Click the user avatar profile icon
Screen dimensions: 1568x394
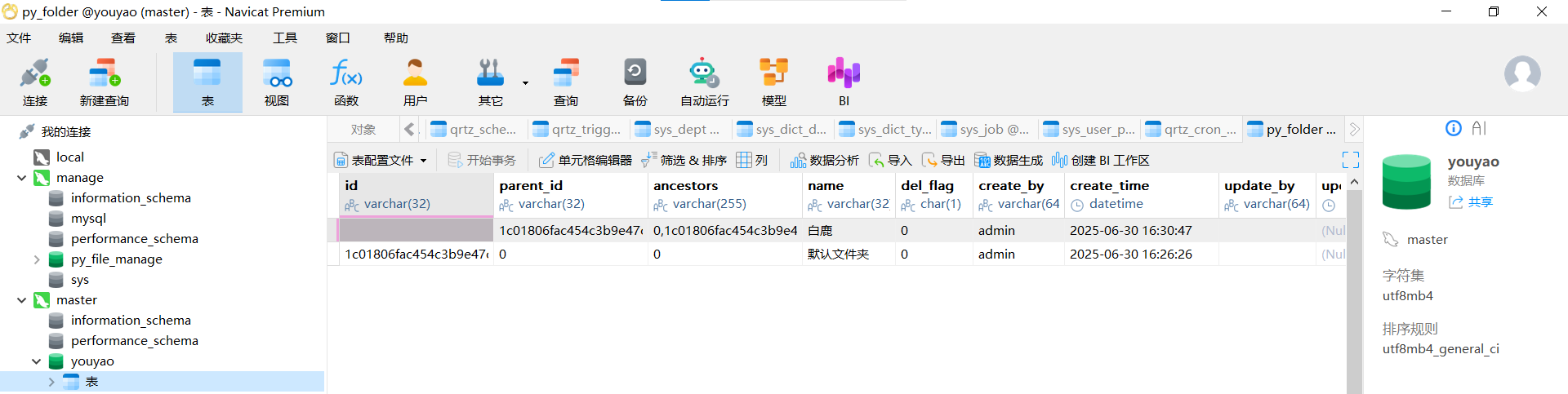1522,74
